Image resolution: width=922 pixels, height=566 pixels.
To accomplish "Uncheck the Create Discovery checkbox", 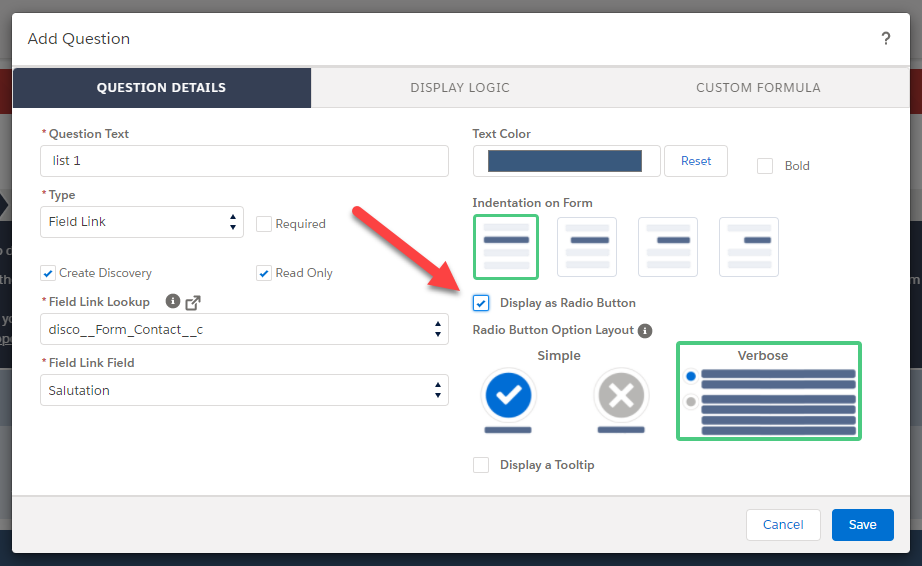I will click(48, 273).
